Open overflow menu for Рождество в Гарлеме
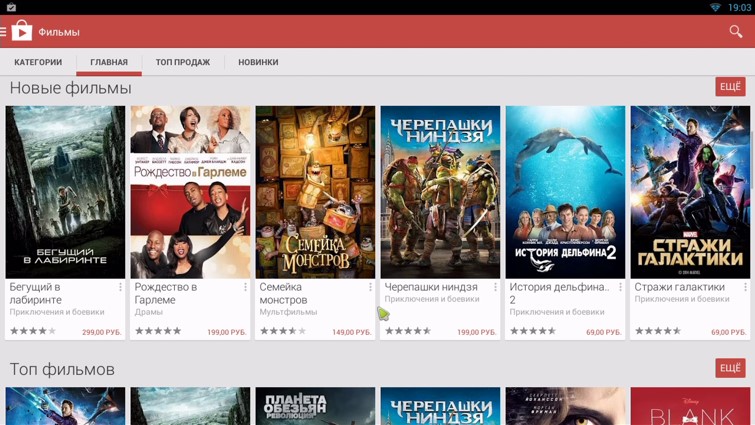The height and width of the screenshot is (425, 755). point(245,287)
